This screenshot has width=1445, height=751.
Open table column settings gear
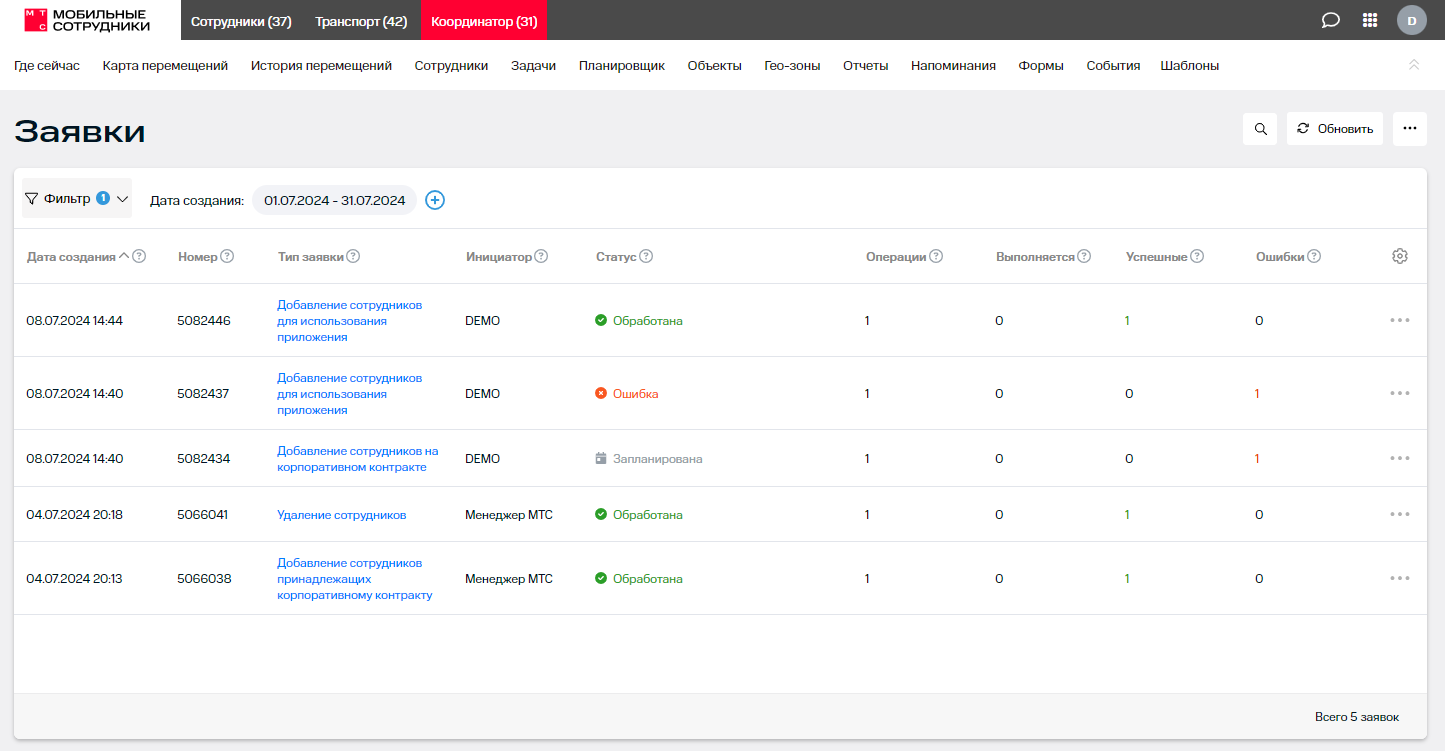click(1399, 256)
